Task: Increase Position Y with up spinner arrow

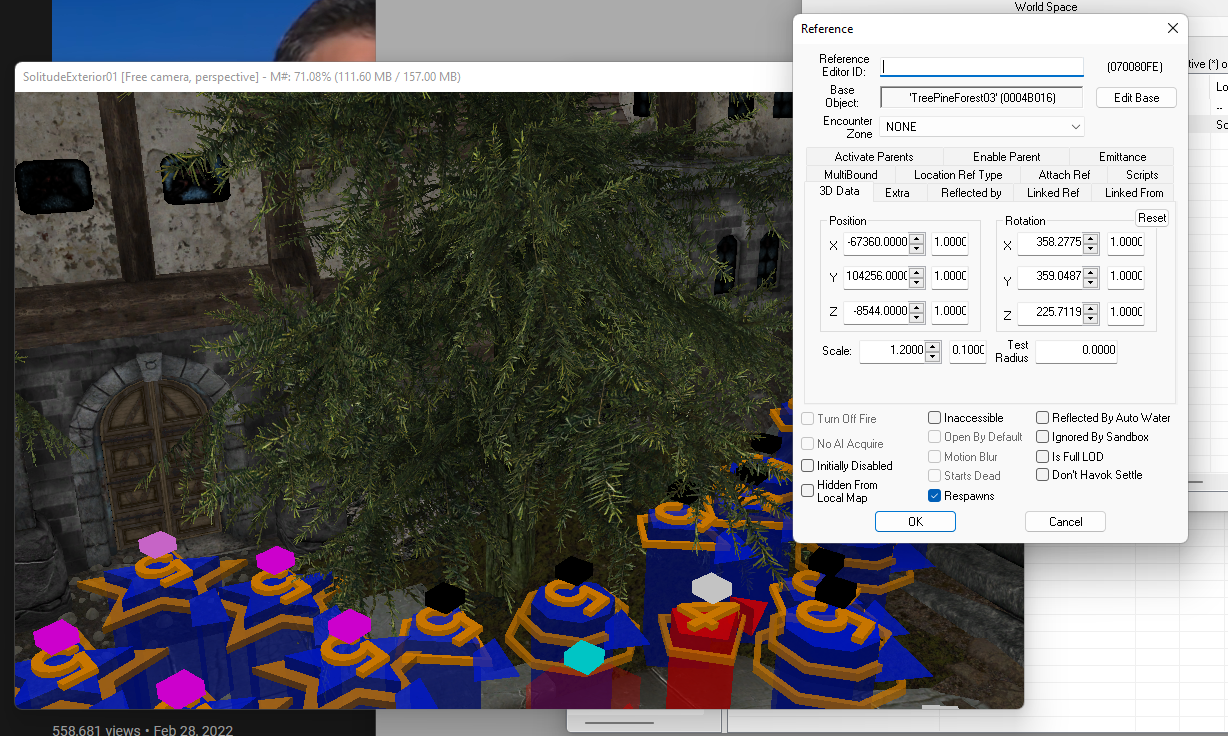Action: (x=917, y=271)
